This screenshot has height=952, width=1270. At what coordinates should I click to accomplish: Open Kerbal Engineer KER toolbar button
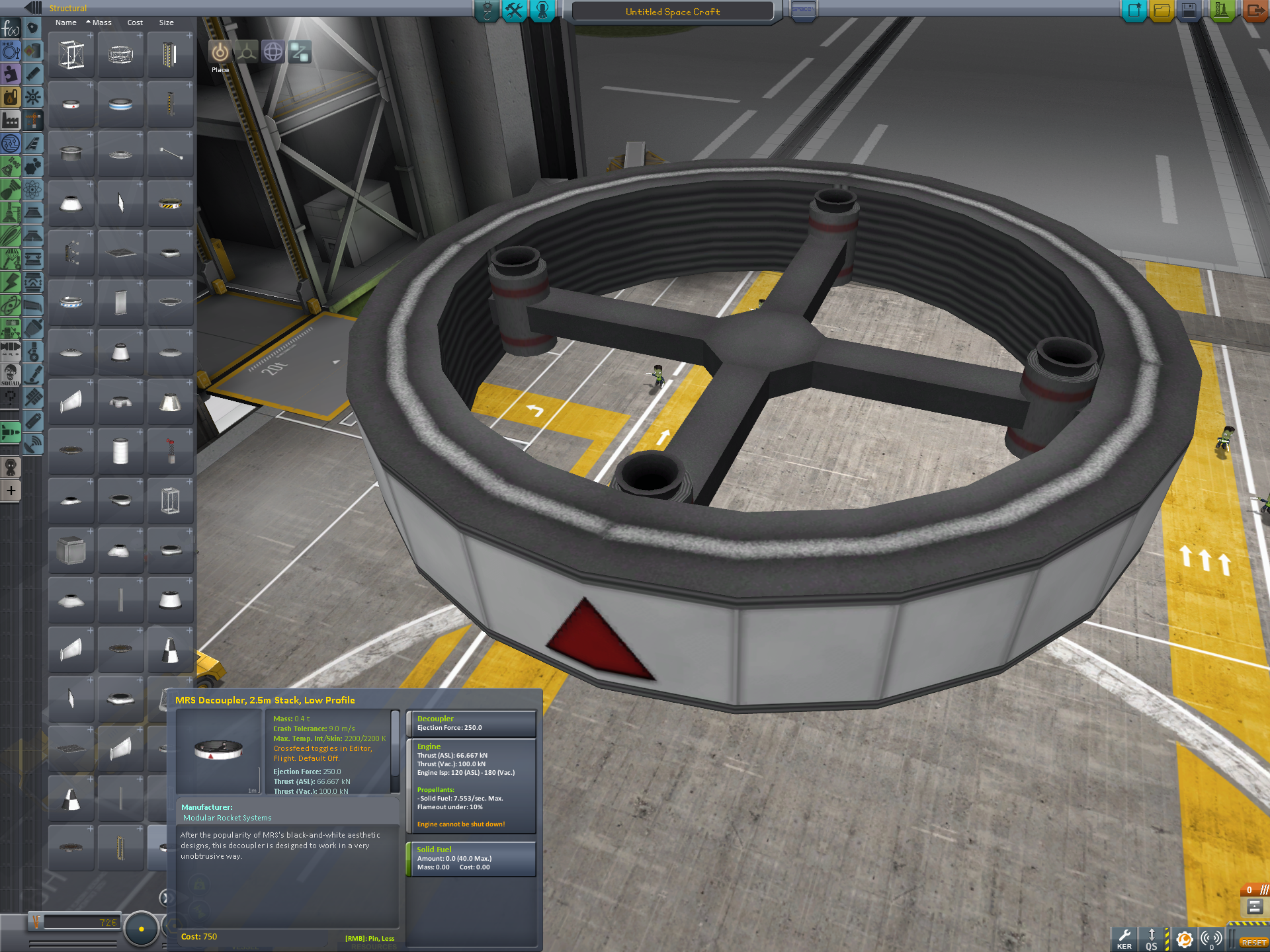coord(1124,939)
